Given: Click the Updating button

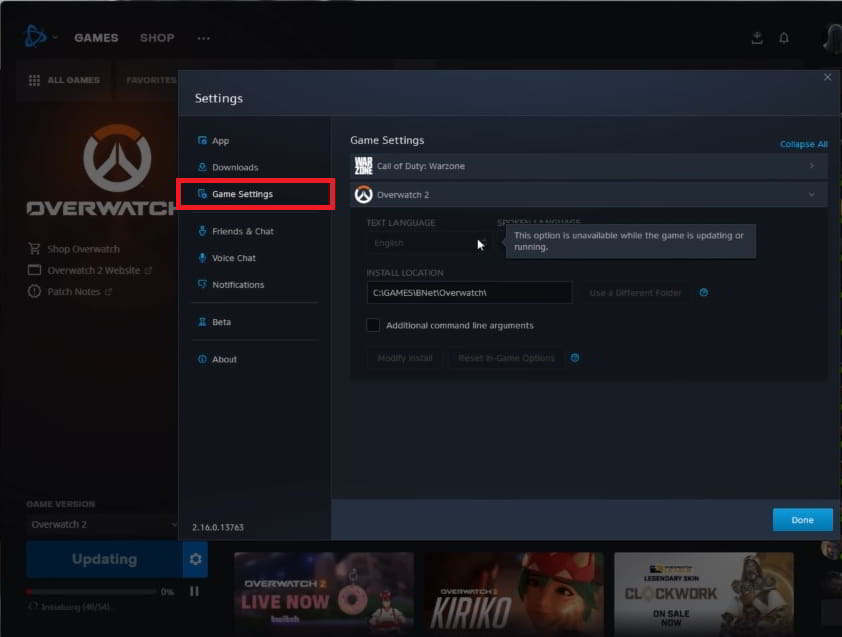Looking at the screenshot, I should point(104,559).
